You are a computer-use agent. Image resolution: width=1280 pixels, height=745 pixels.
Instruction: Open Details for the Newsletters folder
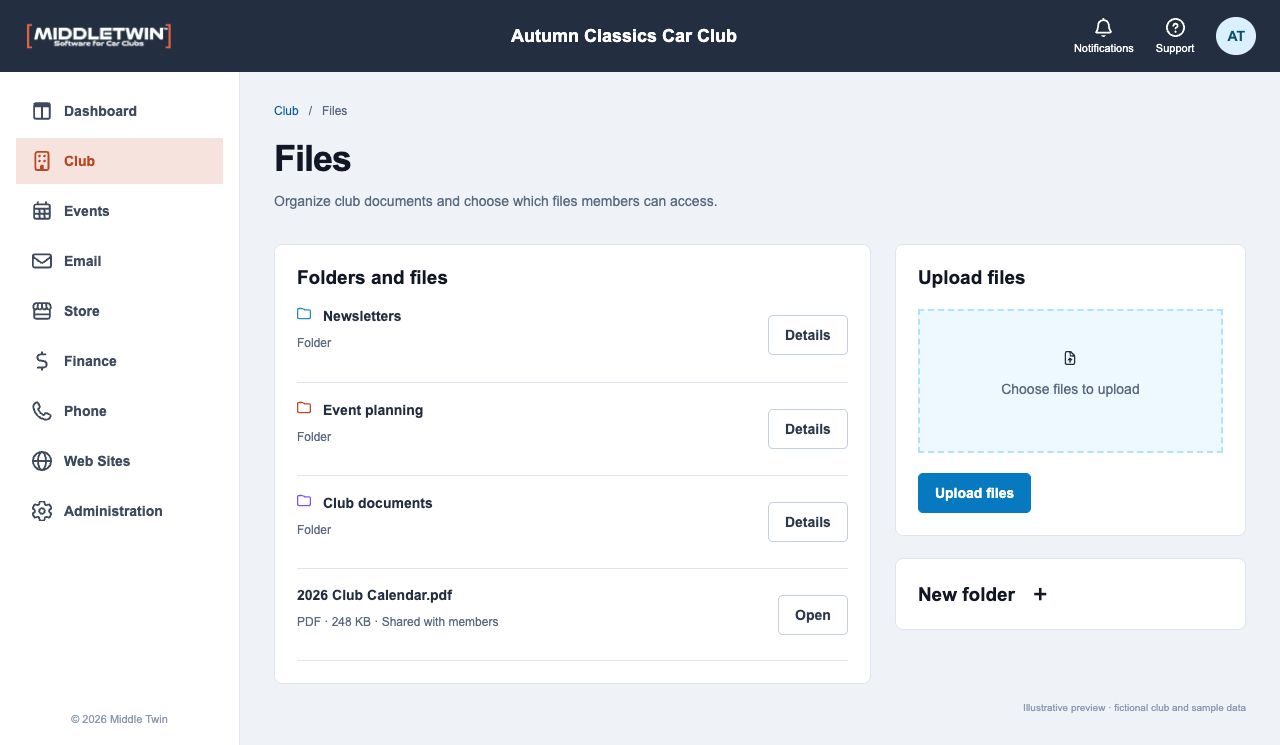pyautogui.click(x=808, y=335)
